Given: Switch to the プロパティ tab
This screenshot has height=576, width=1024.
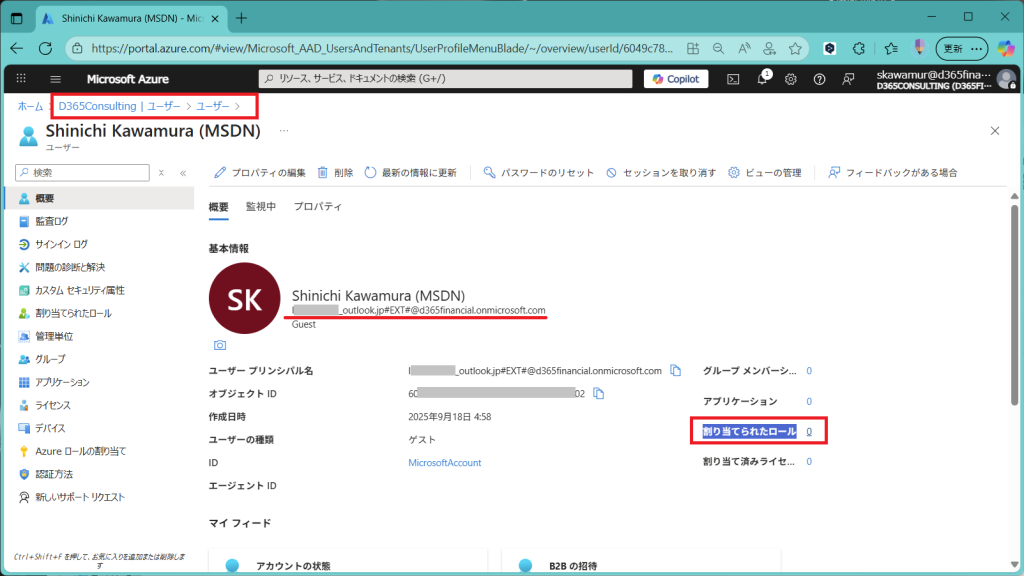Looking at the screenshot, I should coord(318,207).
